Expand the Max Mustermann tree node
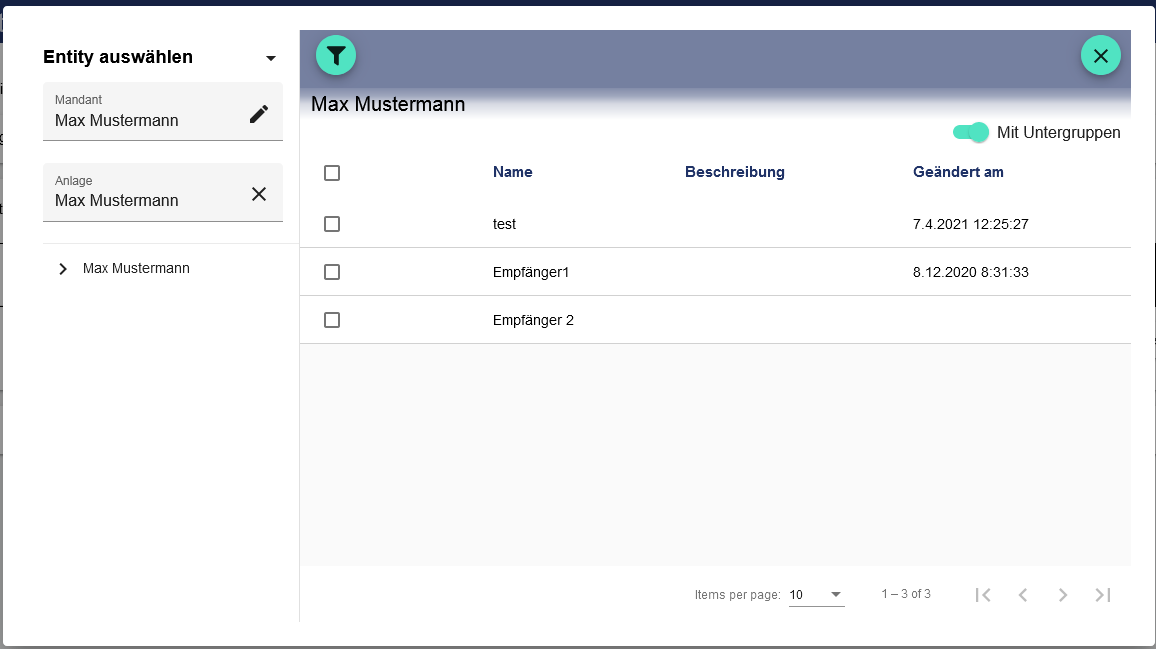 pyautogui.click(x=63, y=269)
